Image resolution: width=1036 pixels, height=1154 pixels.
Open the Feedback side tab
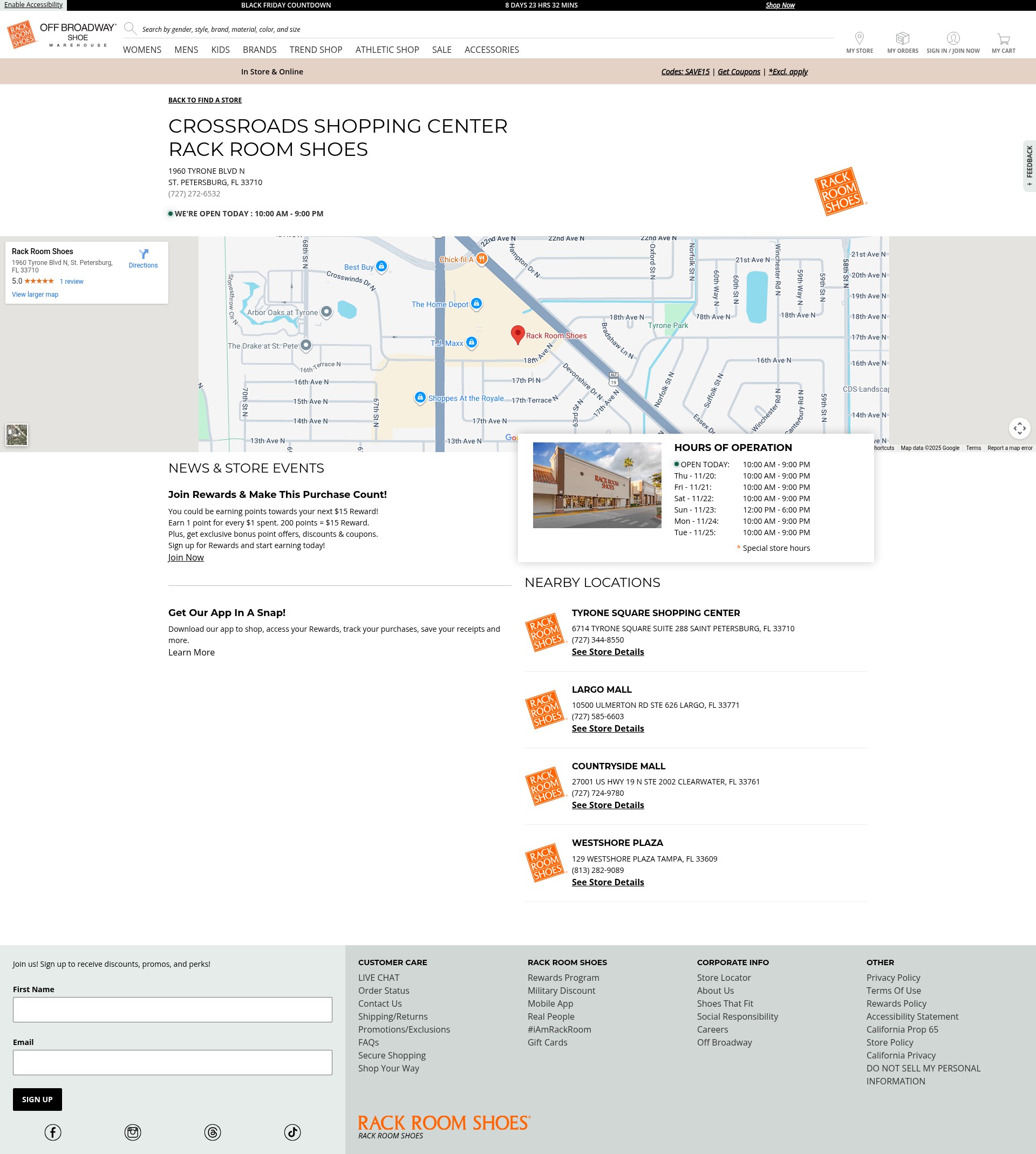(1029, 166)
